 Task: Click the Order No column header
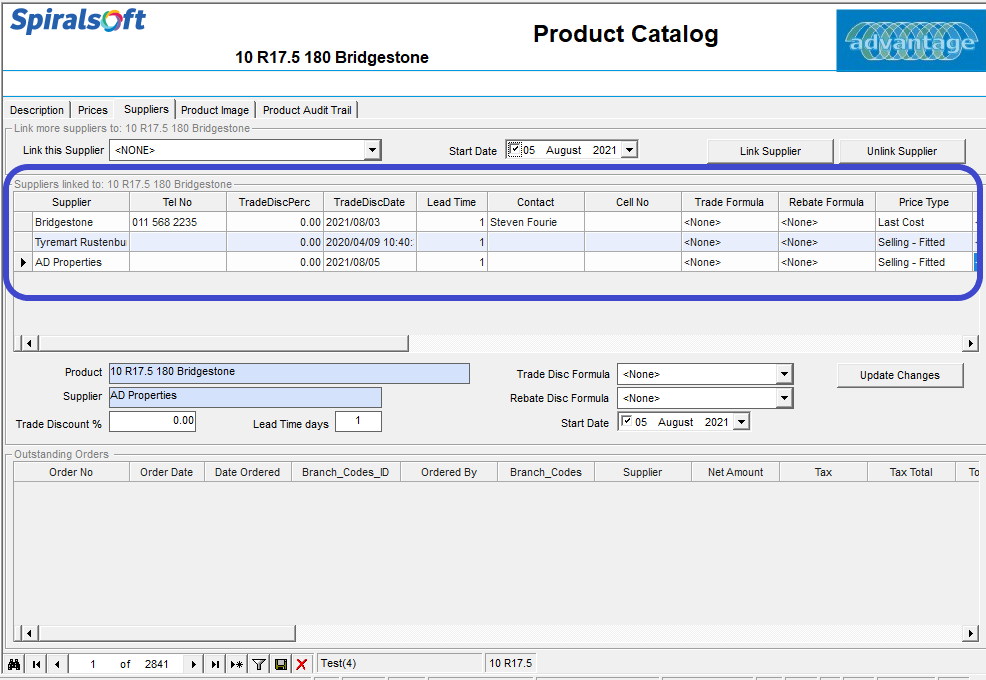click(x=71, y=472)
